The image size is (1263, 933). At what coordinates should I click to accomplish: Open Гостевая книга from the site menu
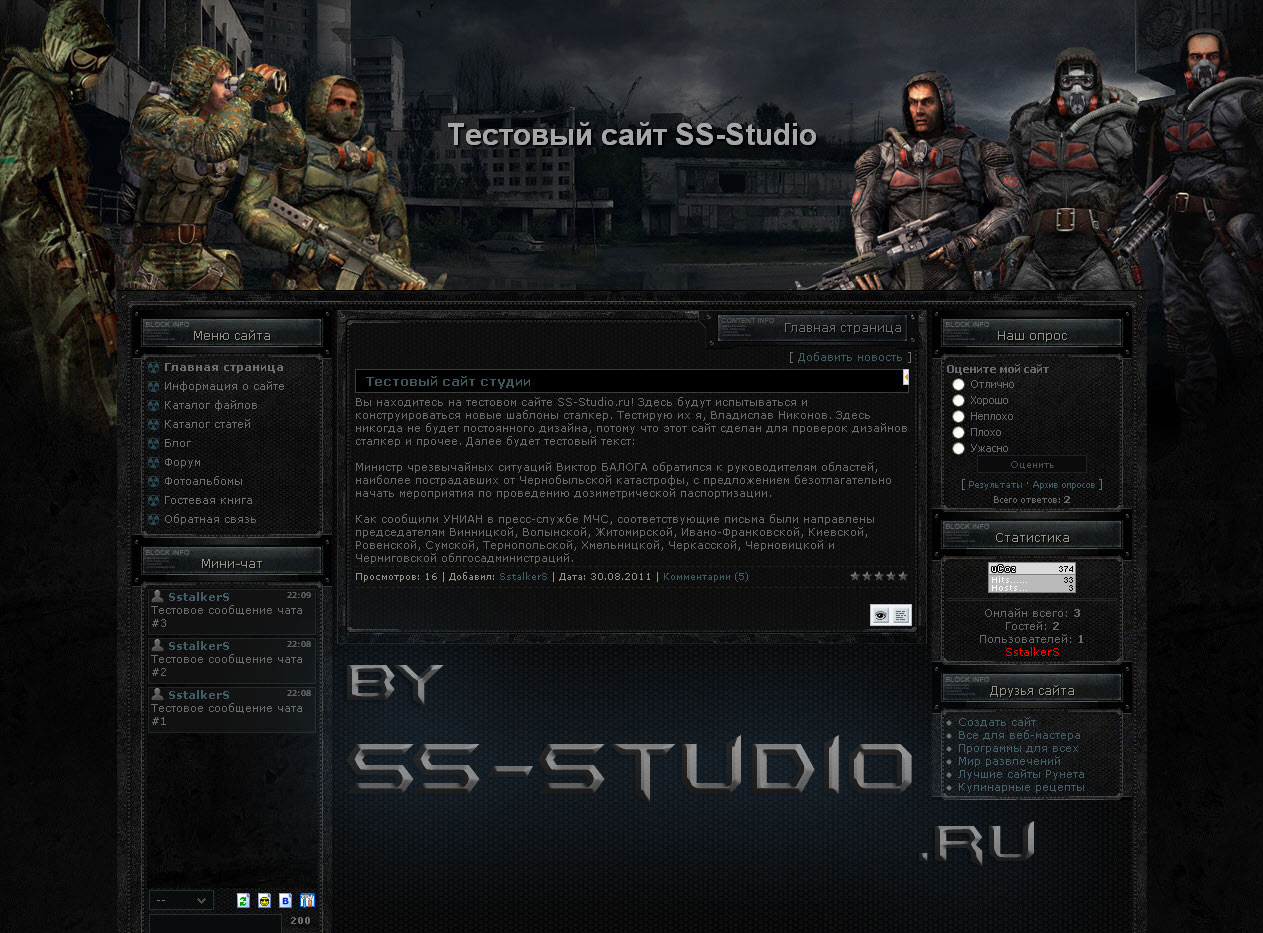tap(208, 500)
